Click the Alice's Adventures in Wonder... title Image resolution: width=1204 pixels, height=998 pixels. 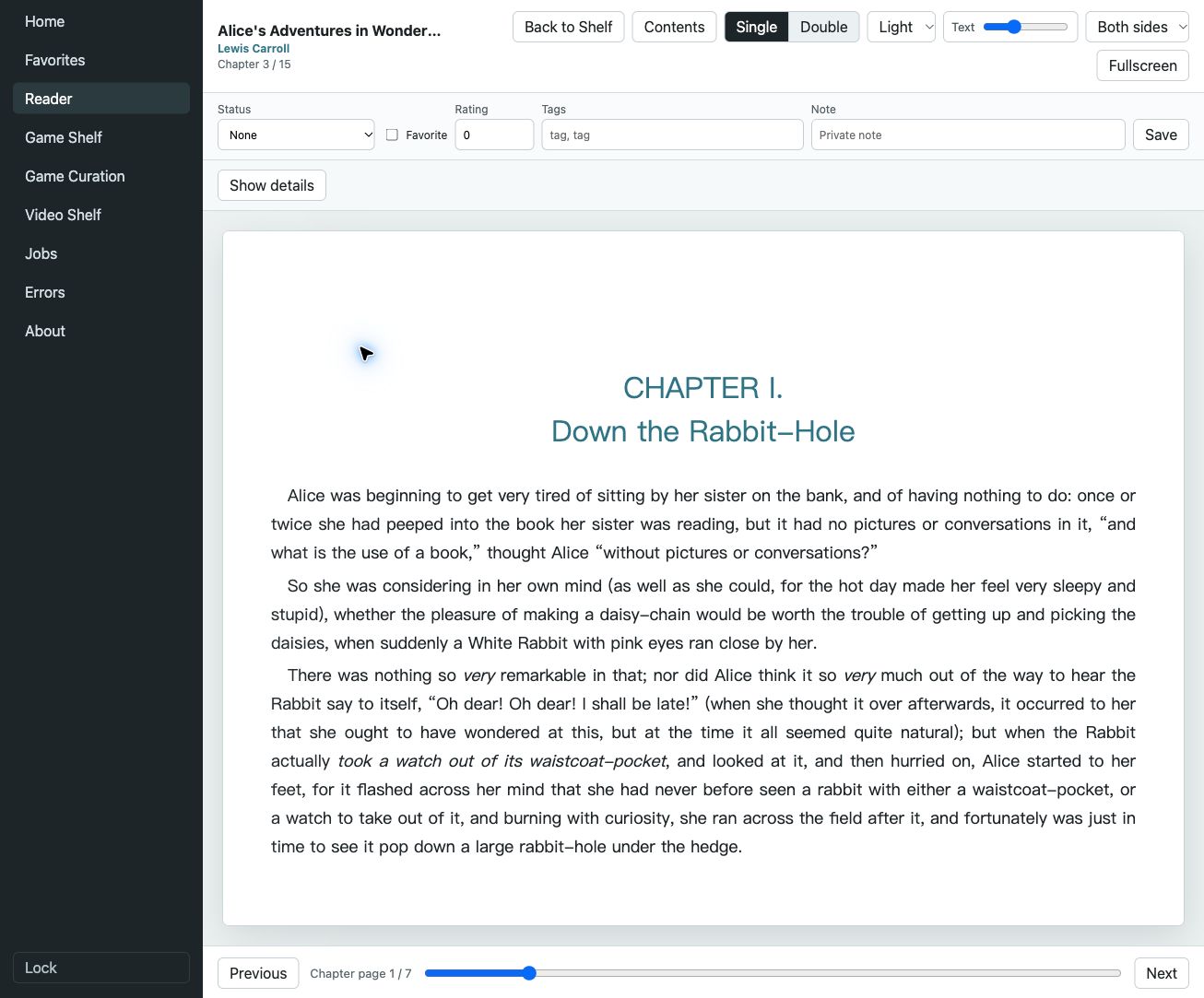(x=329, y=30)
